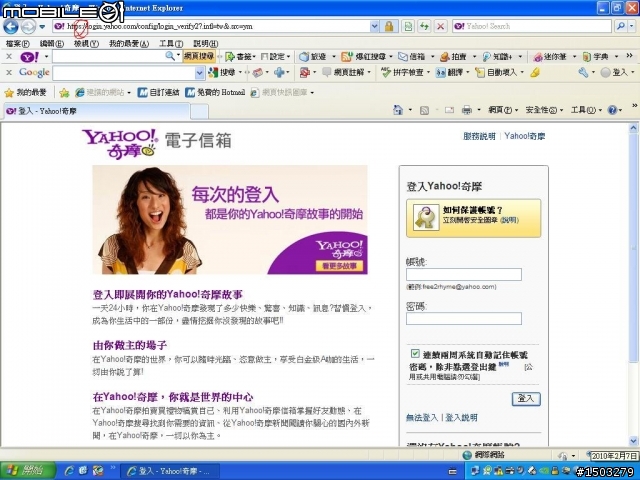
Task: Click the blue plus share icon on Google toolbar
Action: pyautogui.click(x=279, y=73)
